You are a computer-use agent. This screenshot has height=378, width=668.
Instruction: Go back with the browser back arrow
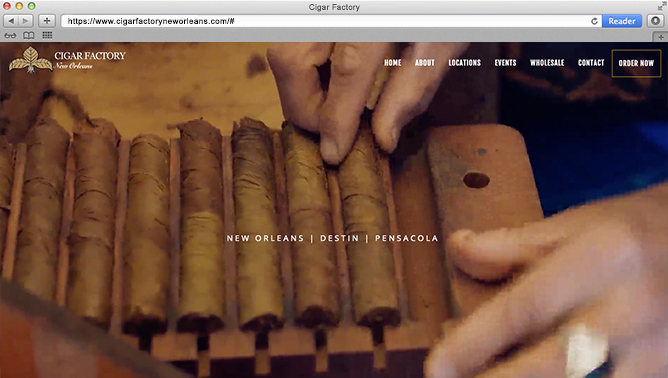coord(11,21)
